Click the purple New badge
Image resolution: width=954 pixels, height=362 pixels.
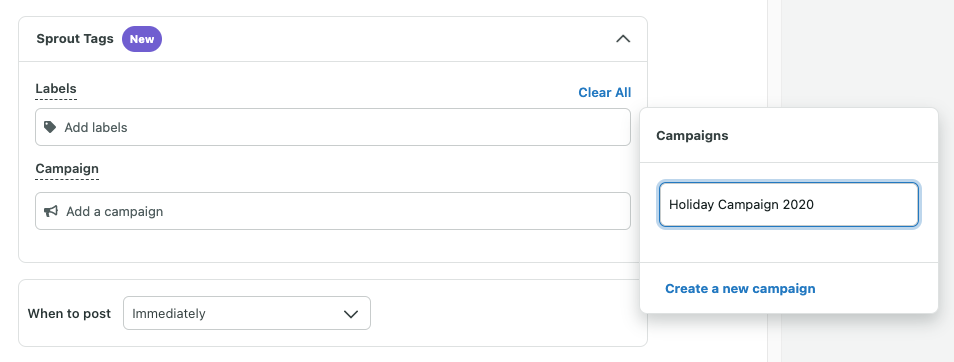click(142, 39)
